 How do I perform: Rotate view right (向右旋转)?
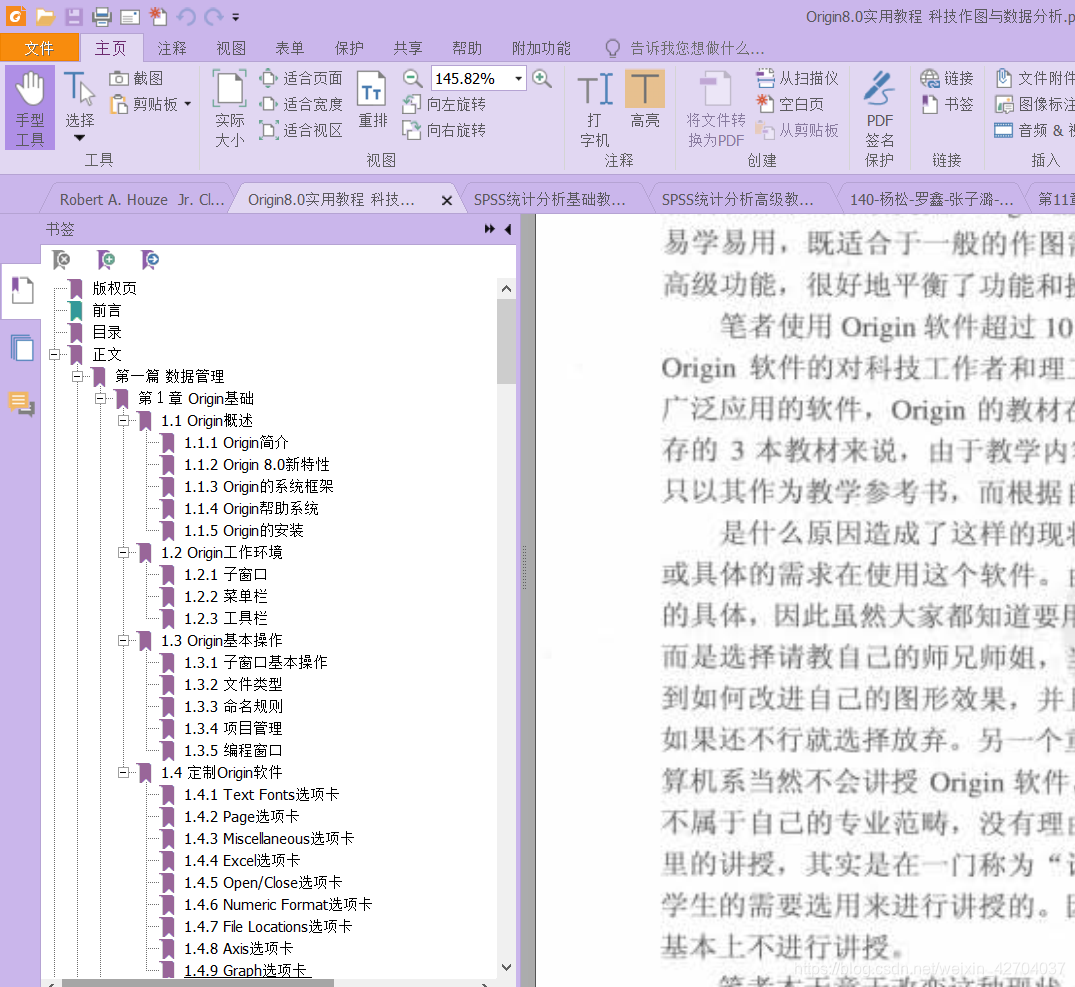tap(444, 130)
